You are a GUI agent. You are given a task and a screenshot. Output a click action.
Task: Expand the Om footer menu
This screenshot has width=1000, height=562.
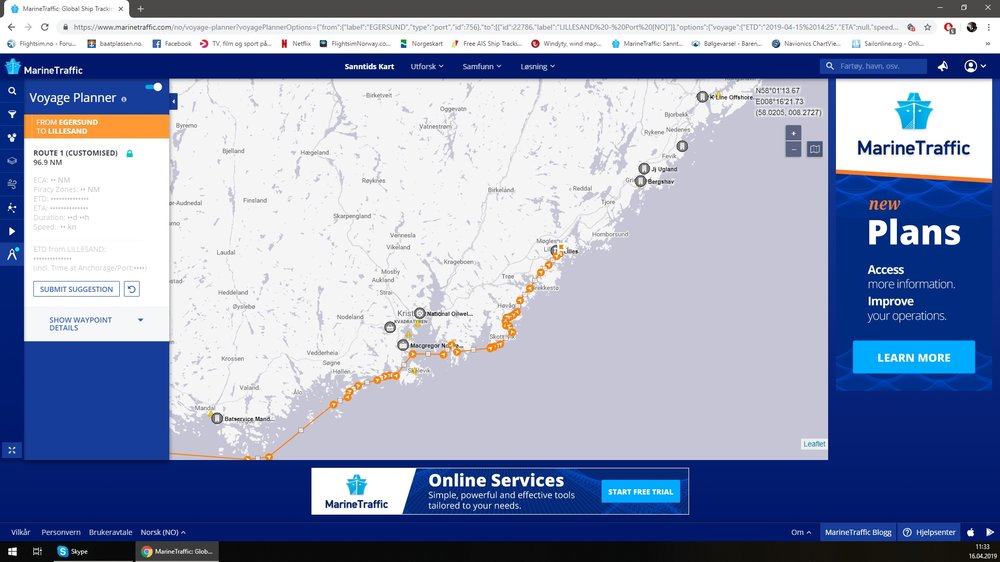click(x=801, y=532)
